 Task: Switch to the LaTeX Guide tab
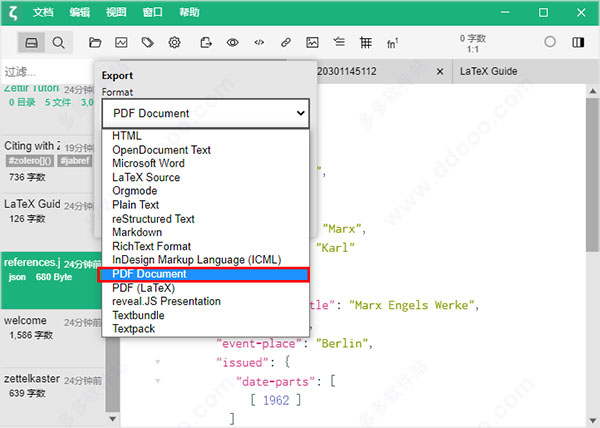coord(489,72)
